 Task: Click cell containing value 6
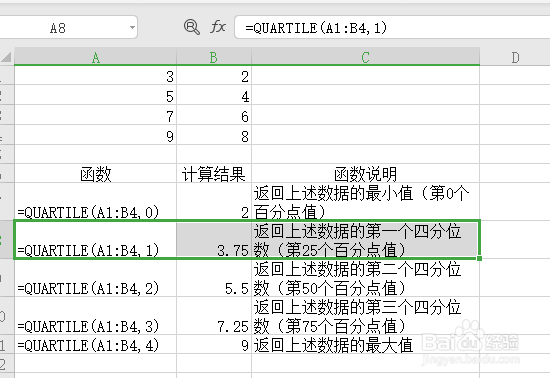tap(214, 115)
